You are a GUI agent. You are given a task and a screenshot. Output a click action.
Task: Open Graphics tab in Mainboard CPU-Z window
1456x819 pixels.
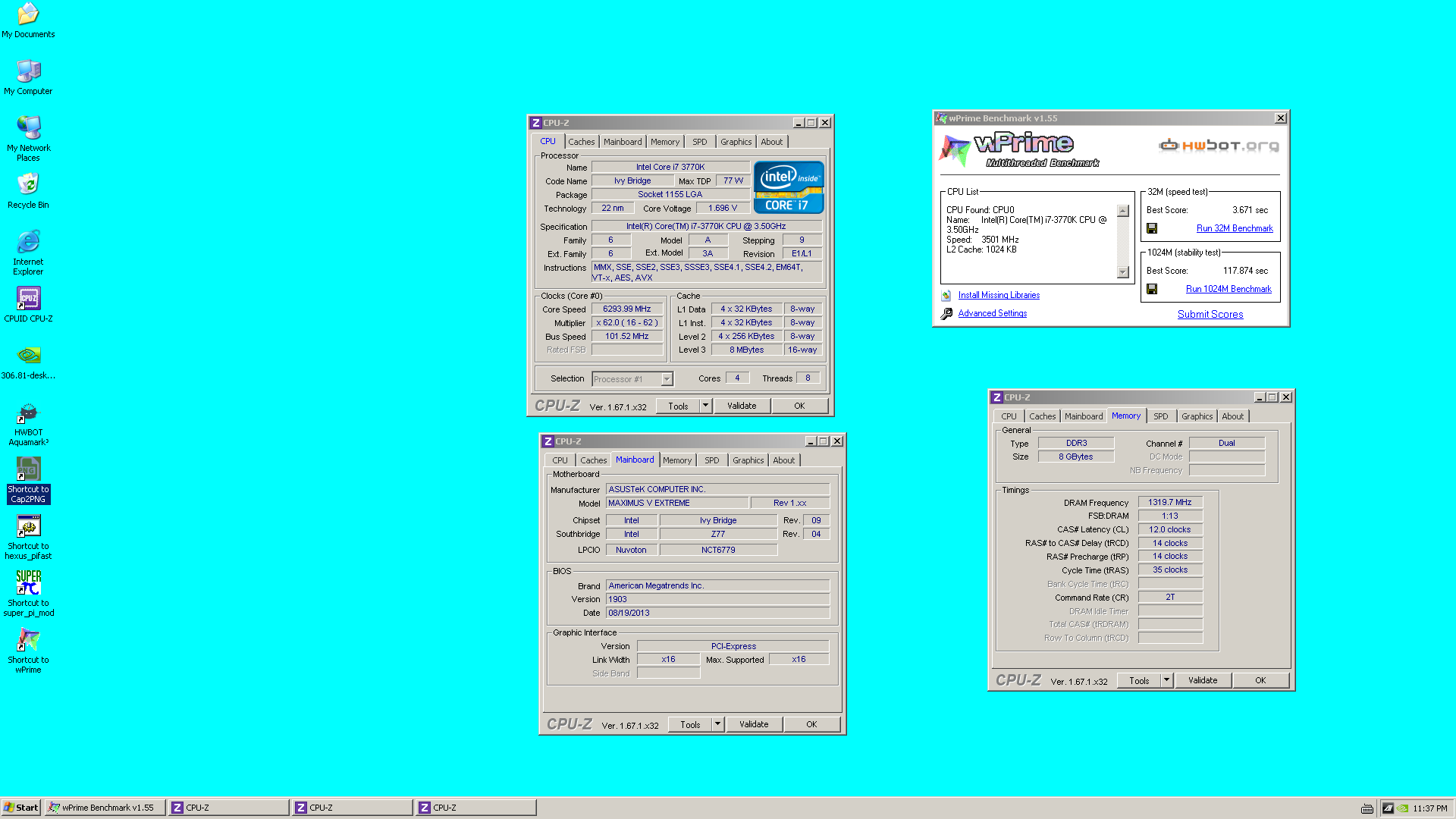coord(748,460)
